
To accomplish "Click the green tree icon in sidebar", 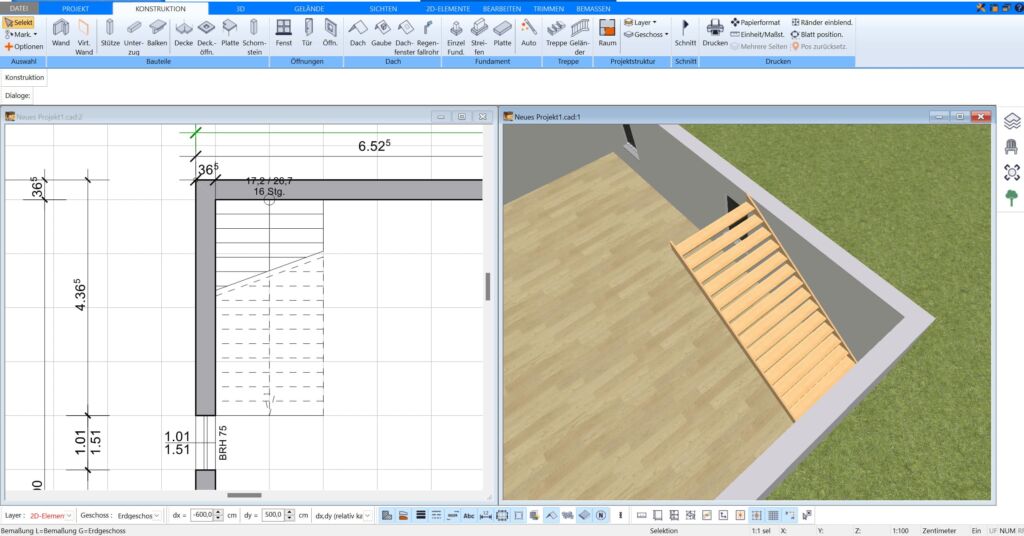I will pyautogui.click(x=1012, y=197).
